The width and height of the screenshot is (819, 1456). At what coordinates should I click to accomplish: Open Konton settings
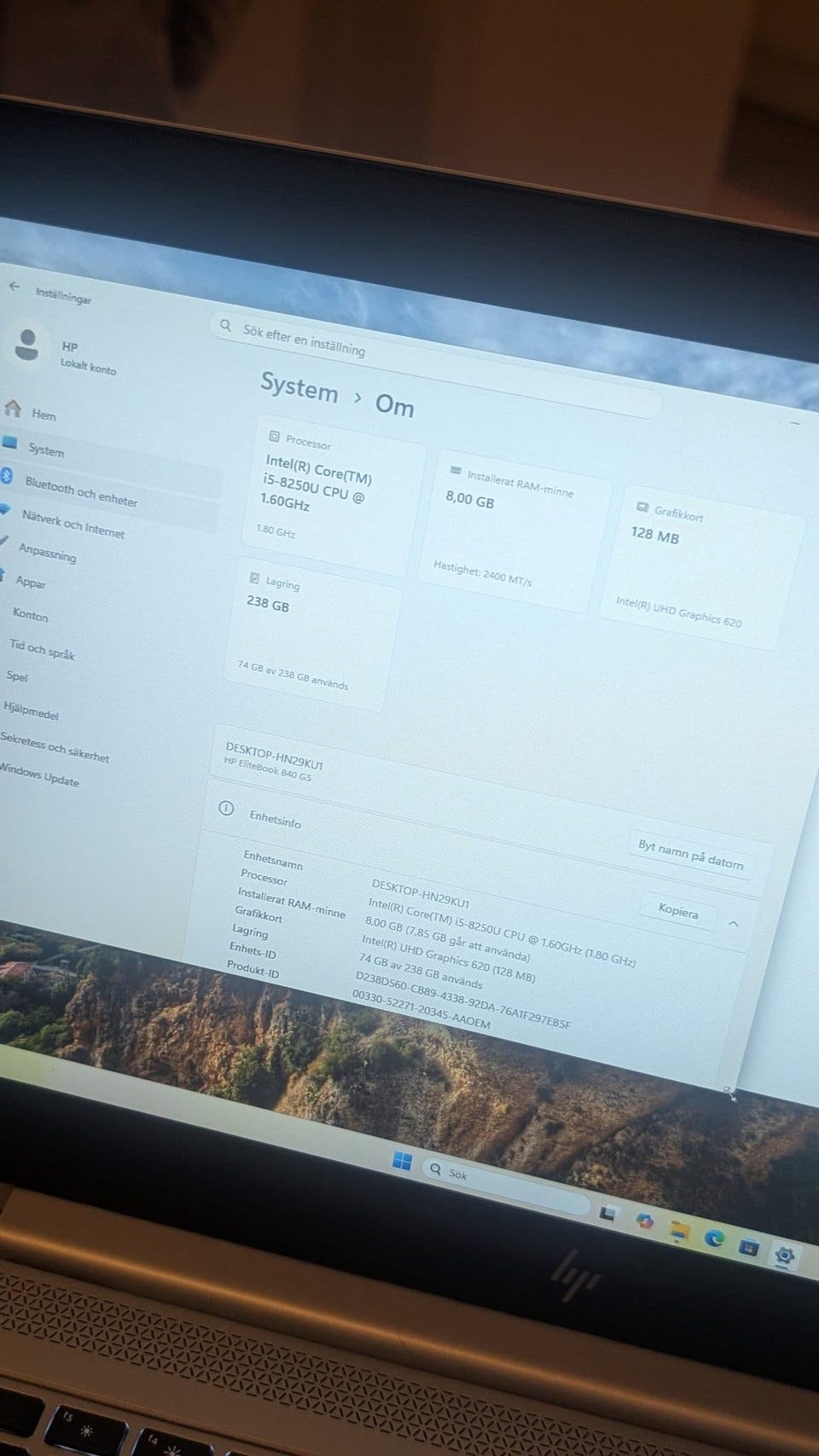coord(29,614)
